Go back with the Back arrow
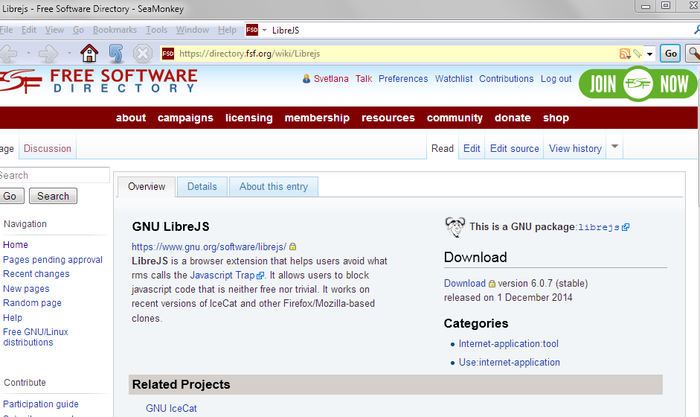700x417 pixels. 9,54
